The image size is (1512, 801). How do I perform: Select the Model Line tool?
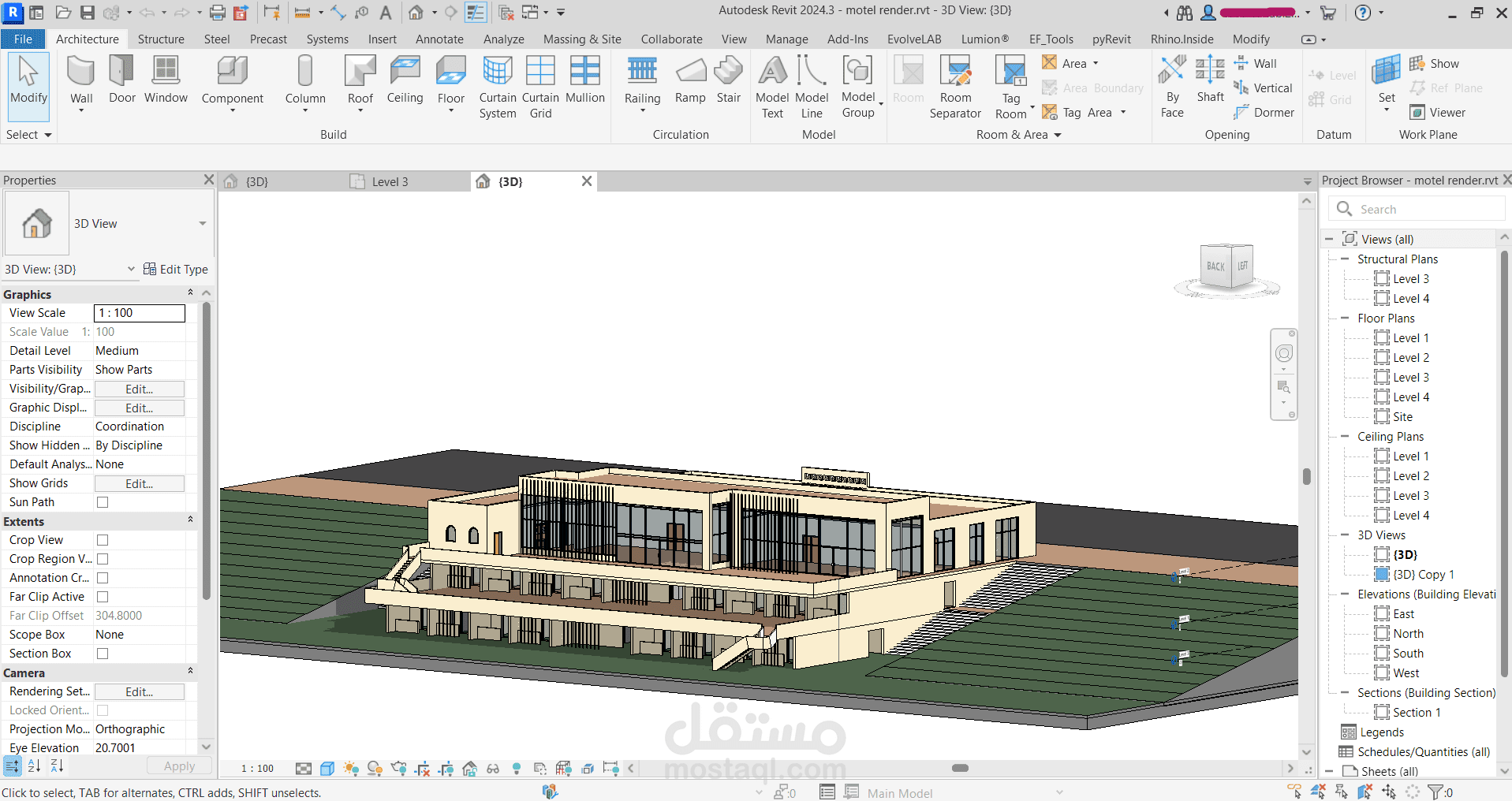(x=812, y=87)
